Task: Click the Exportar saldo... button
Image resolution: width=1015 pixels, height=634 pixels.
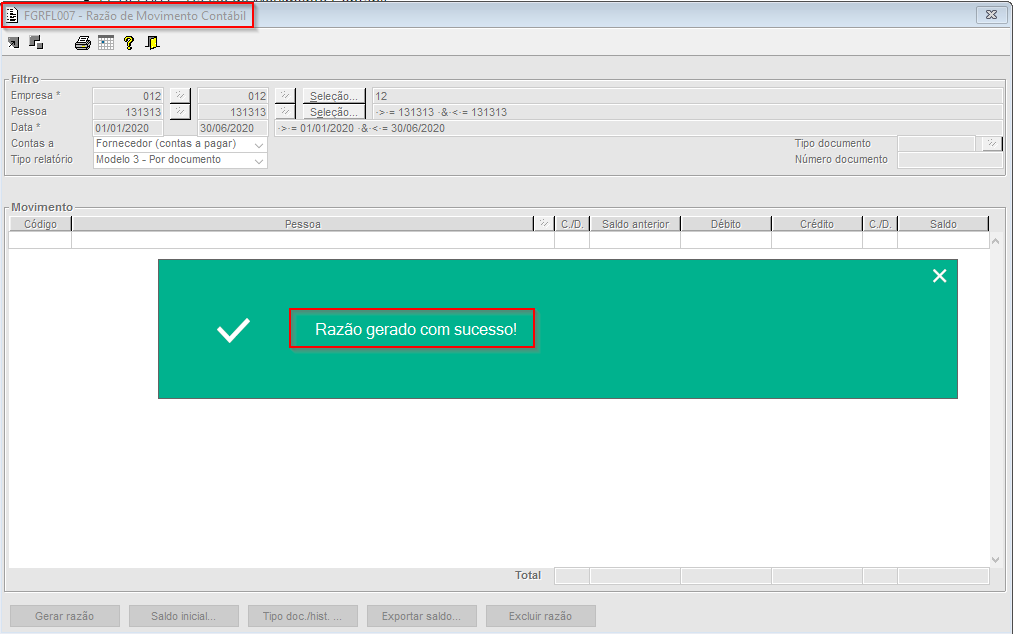Action: point(422,616)
